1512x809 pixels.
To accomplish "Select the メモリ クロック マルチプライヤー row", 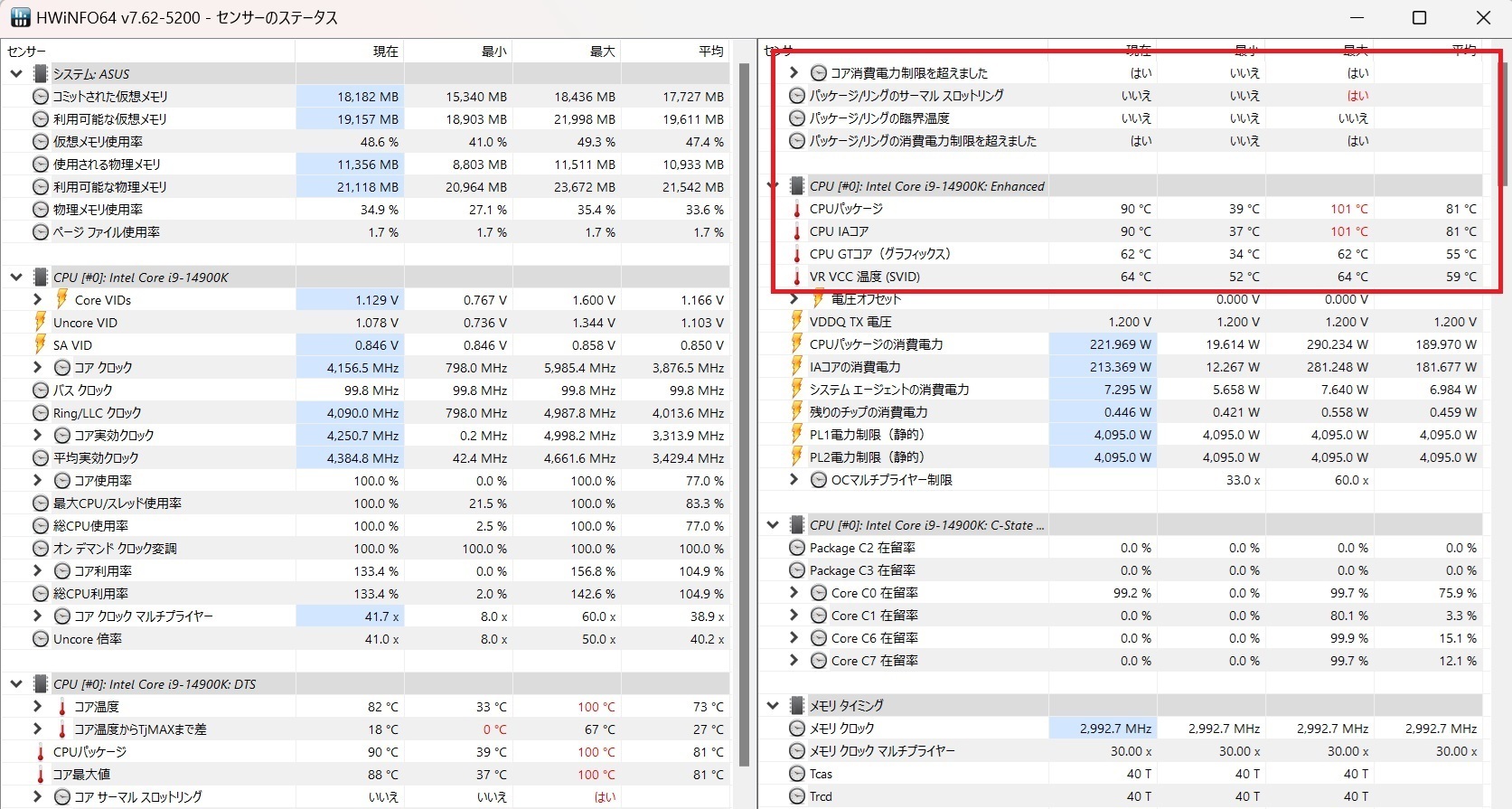I will 1122,750.
